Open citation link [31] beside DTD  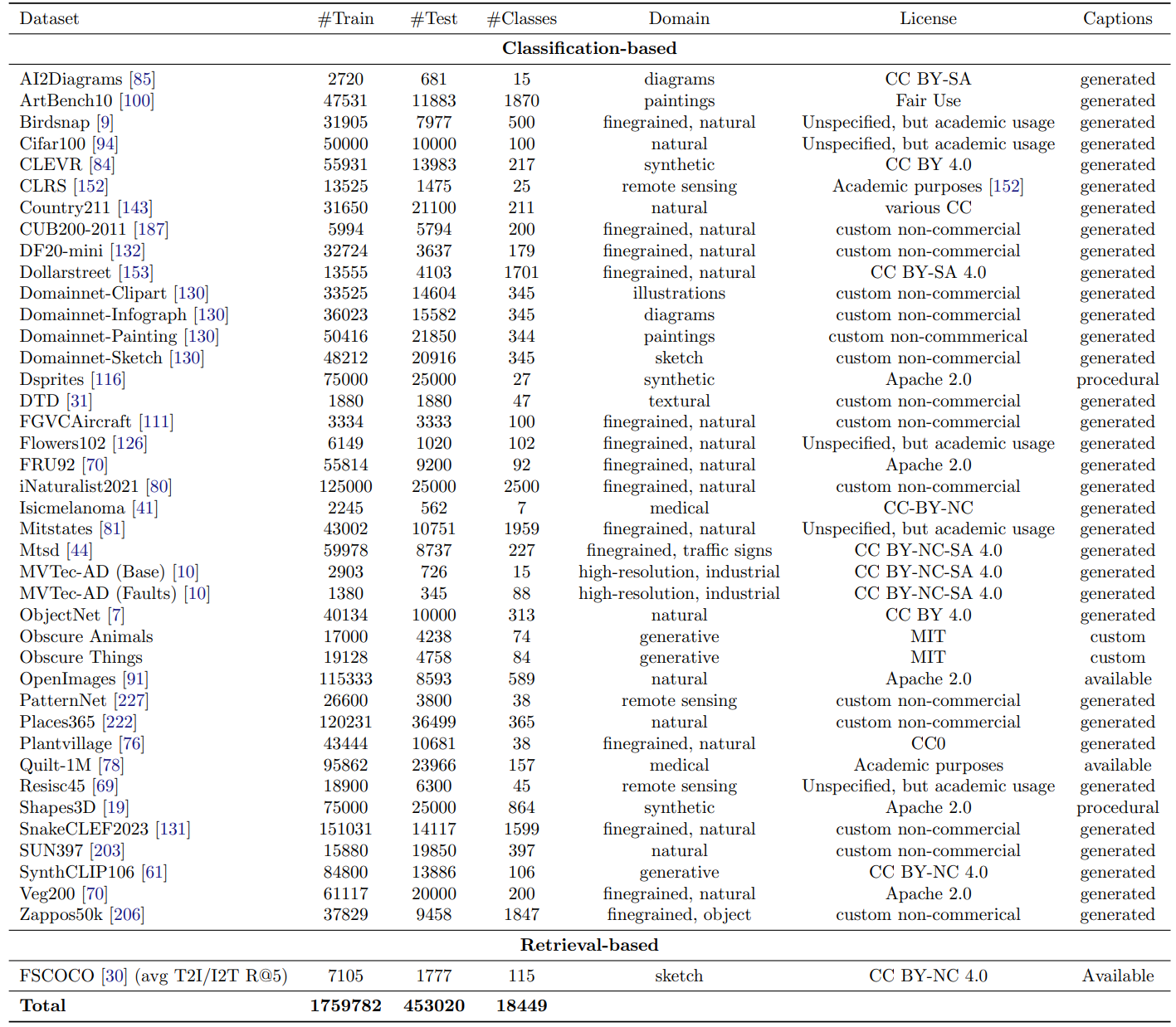tap(79, 401)
